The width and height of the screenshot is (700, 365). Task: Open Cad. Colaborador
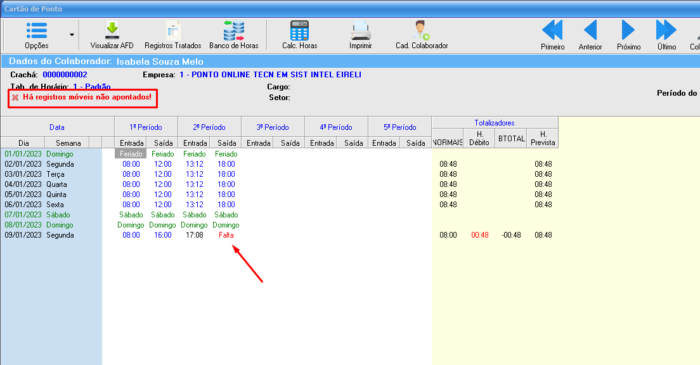point(421,35)
